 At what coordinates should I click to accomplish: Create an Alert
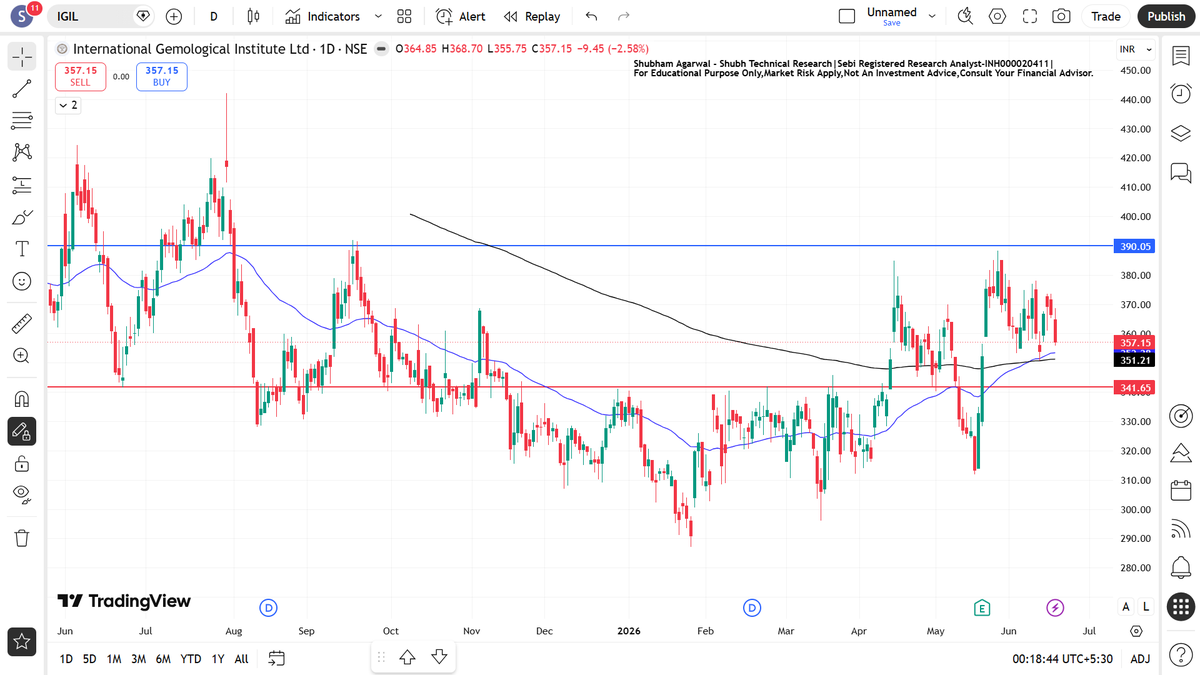tap(461, 16)
